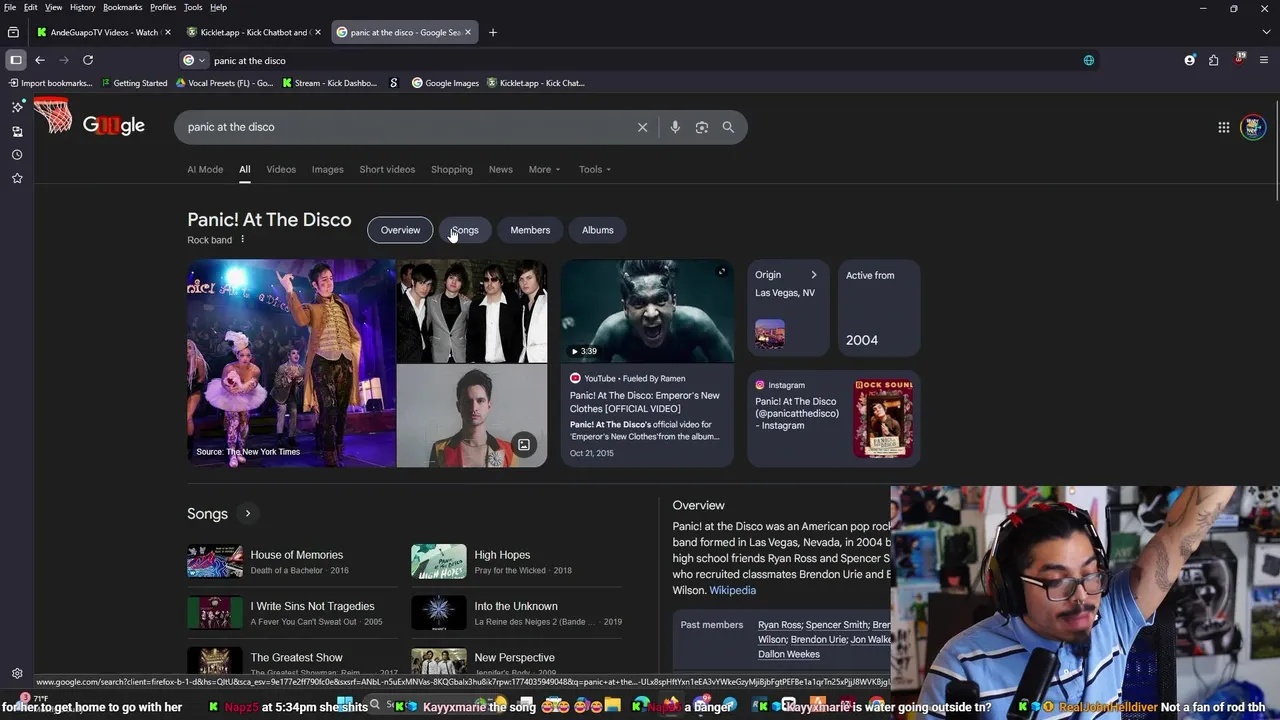This screenshot has height=720, width=1280.
Task: Search by image with Lens icon
Action: 702,127
